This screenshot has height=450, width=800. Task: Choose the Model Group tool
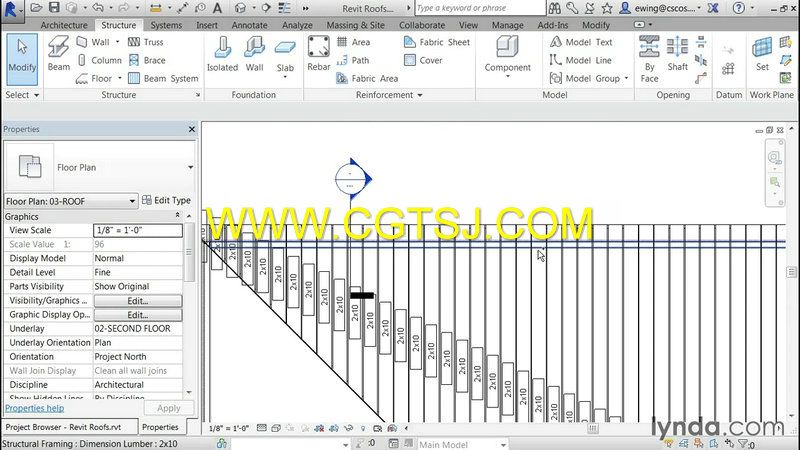click(584, 79)
